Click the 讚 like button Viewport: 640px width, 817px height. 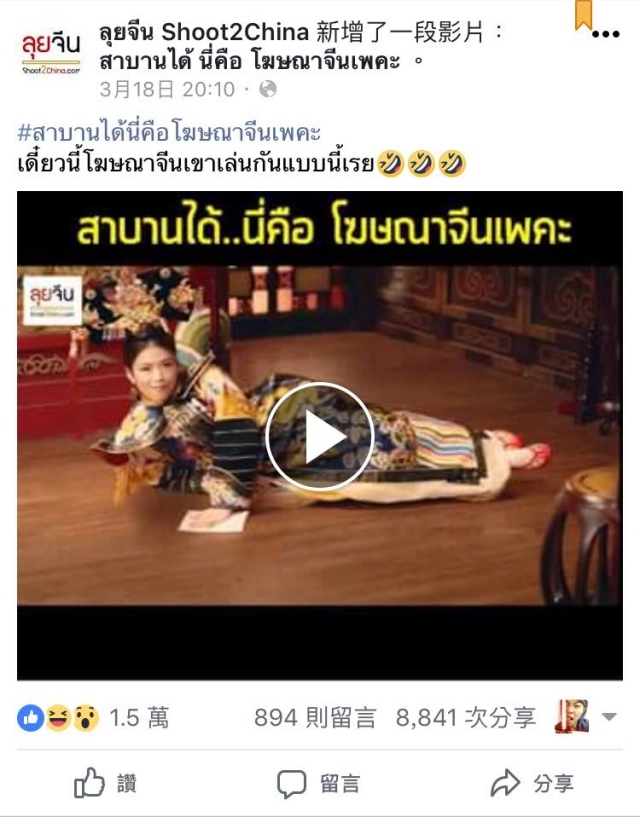[x=105, y=783]
